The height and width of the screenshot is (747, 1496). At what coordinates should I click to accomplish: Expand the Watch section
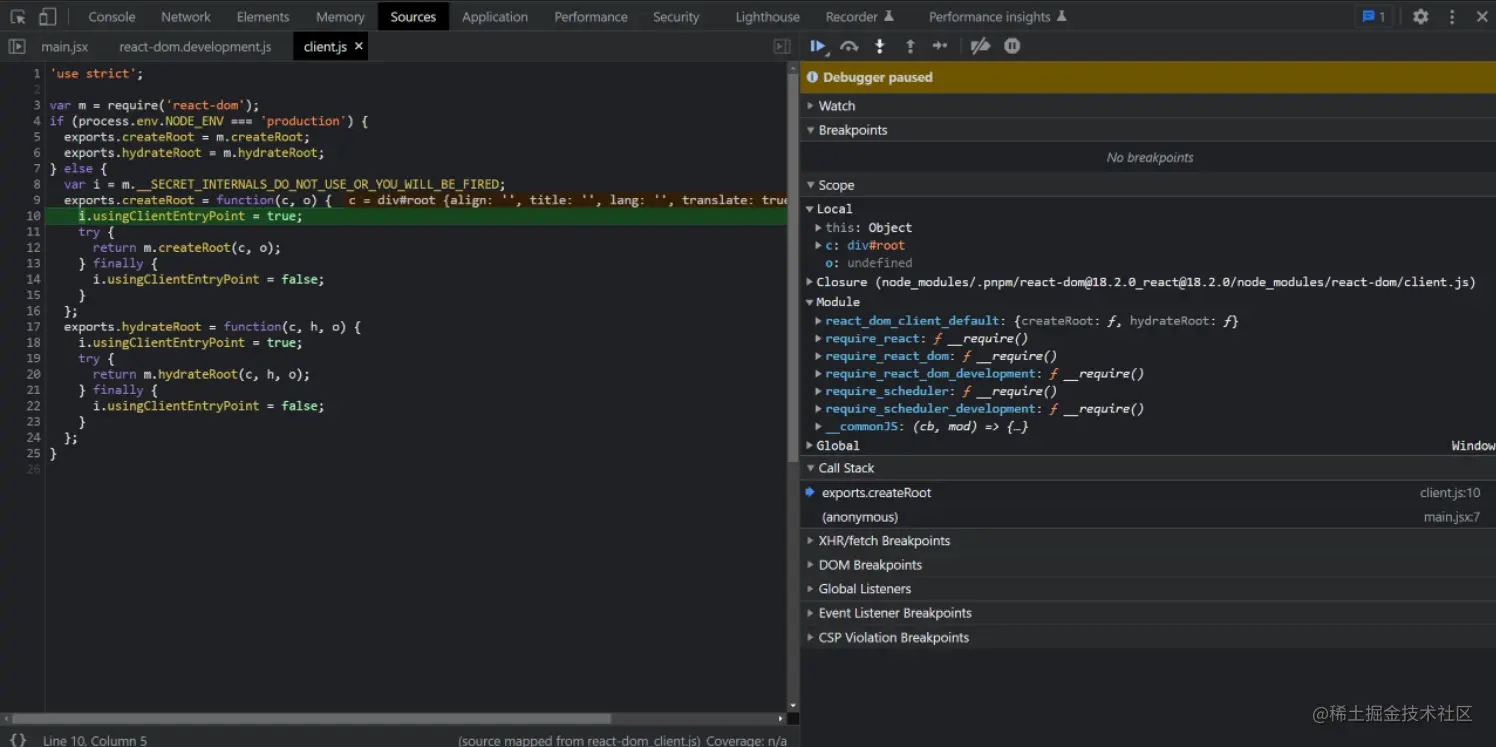click(1148, 106)
